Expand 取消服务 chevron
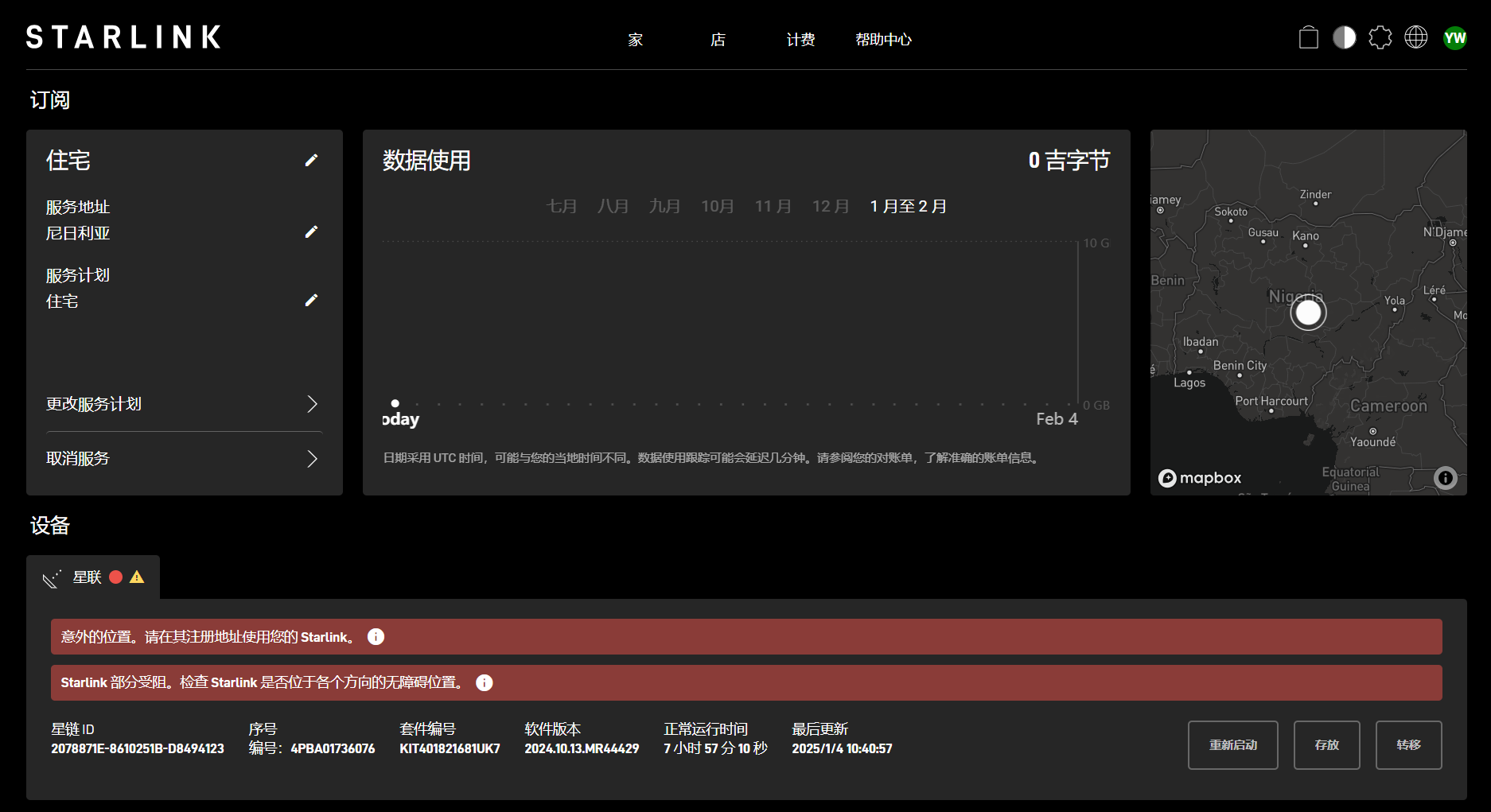1491x812 pixels. click(312, 459)
